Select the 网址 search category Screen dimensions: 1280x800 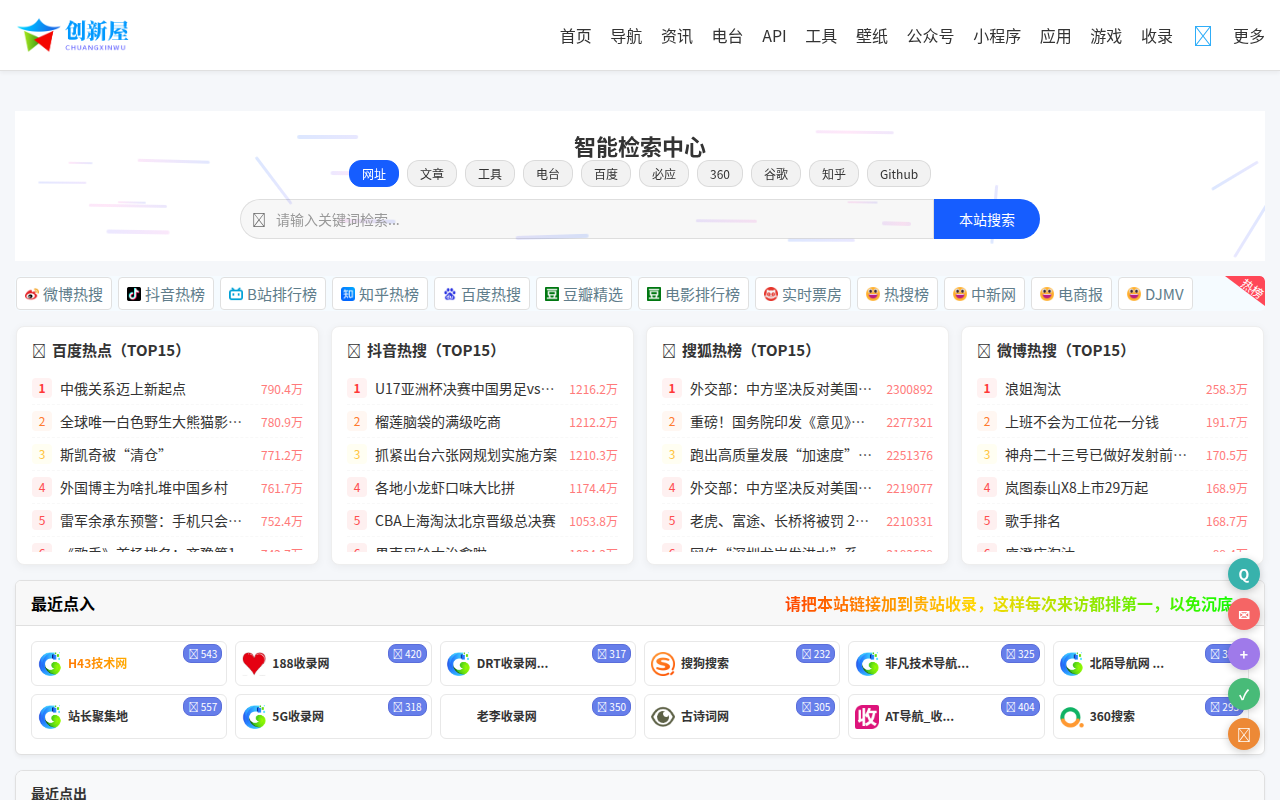(374, 174)
